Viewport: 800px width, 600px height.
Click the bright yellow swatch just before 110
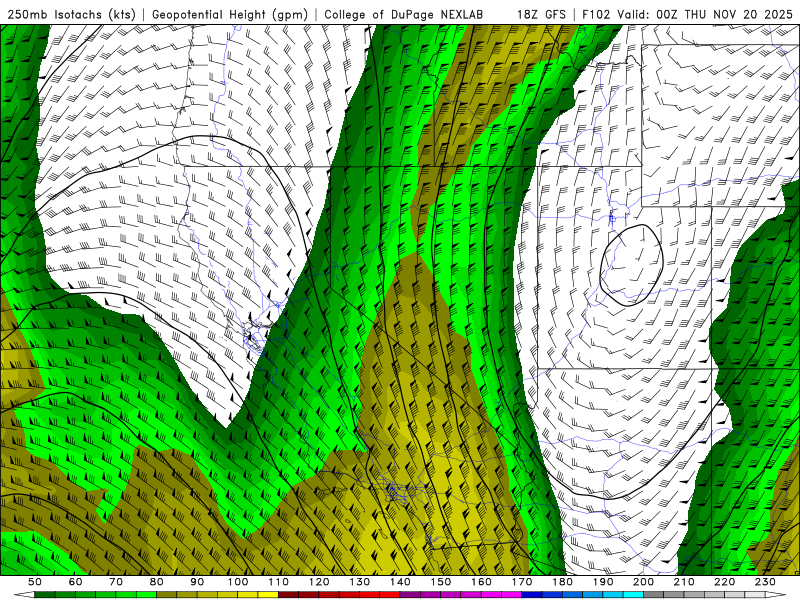pyautogui.click(x=268, y=595)
